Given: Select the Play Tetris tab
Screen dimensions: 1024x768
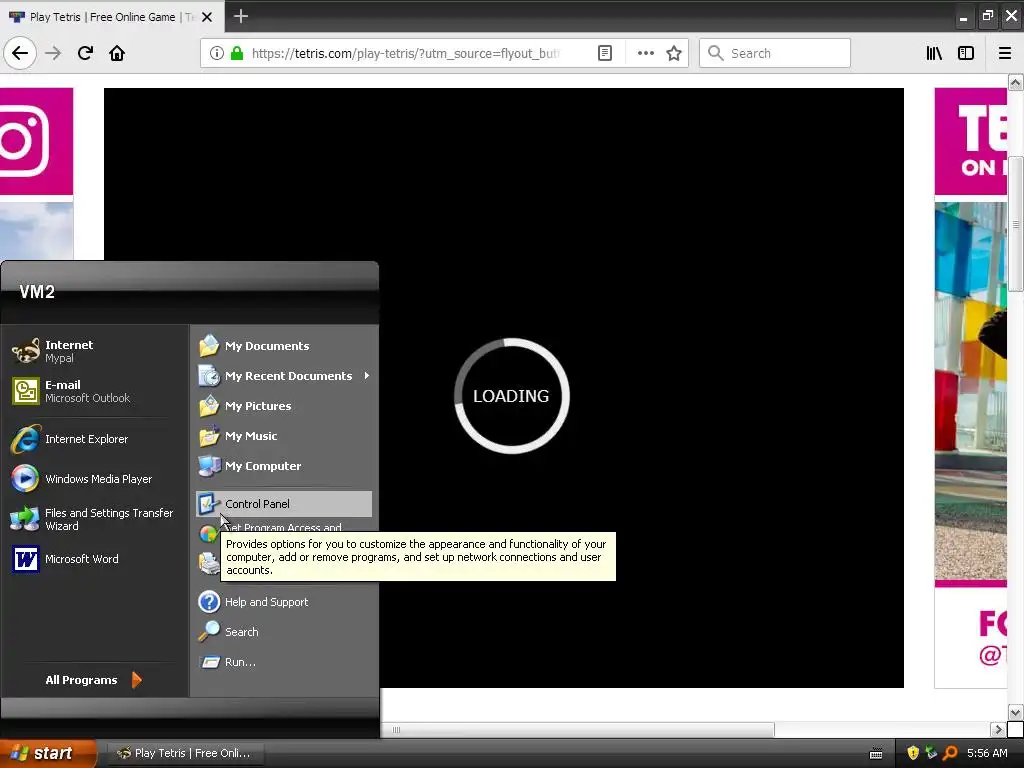Looking at the screenshot, I should (112, 16).
